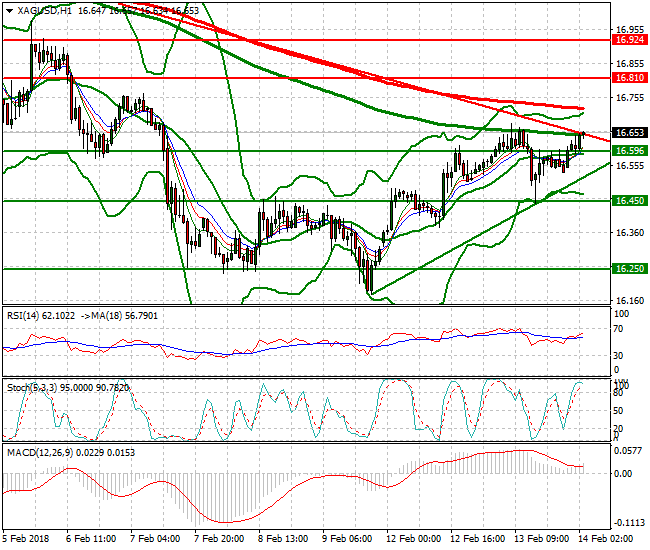
Task: Click the chart menu triangle beside XAGUSD,H1
Action: coord(10,11)
